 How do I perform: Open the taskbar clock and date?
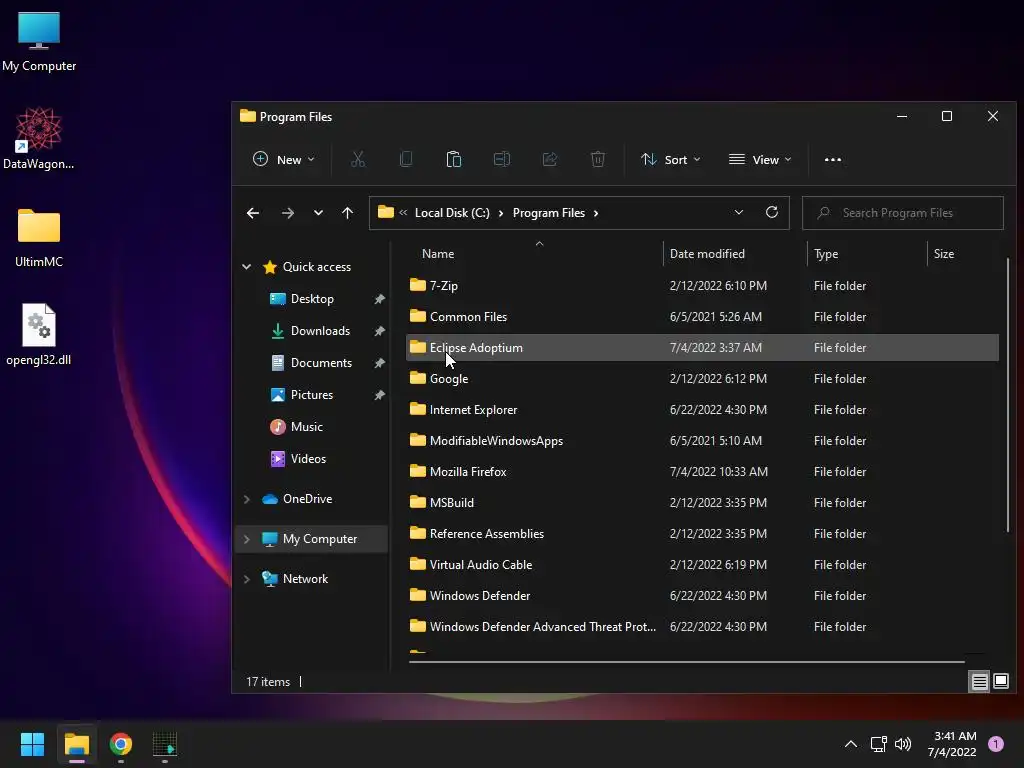(x=952, y=744)
